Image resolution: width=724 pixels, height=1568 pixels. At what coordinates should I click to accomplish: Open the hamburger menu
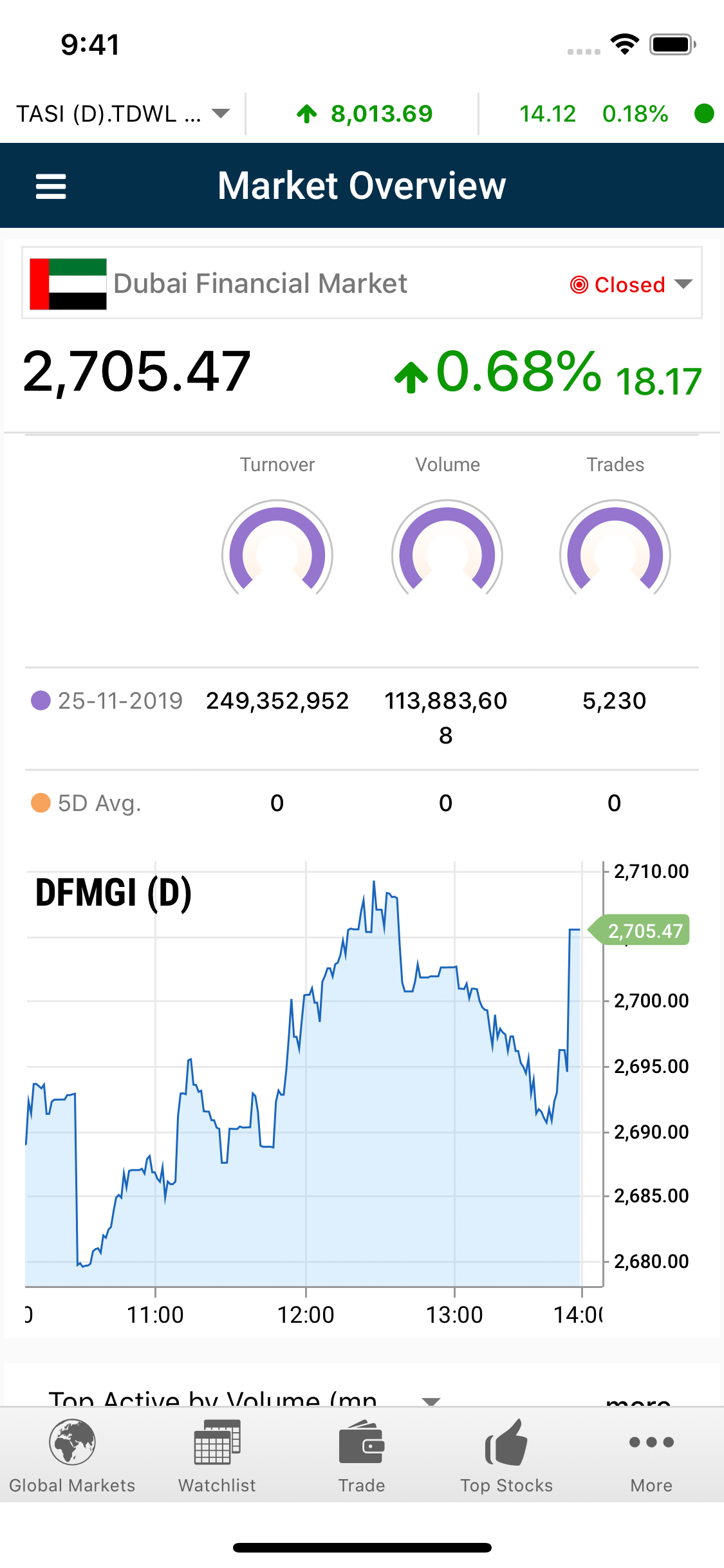(x=51, y=186)
